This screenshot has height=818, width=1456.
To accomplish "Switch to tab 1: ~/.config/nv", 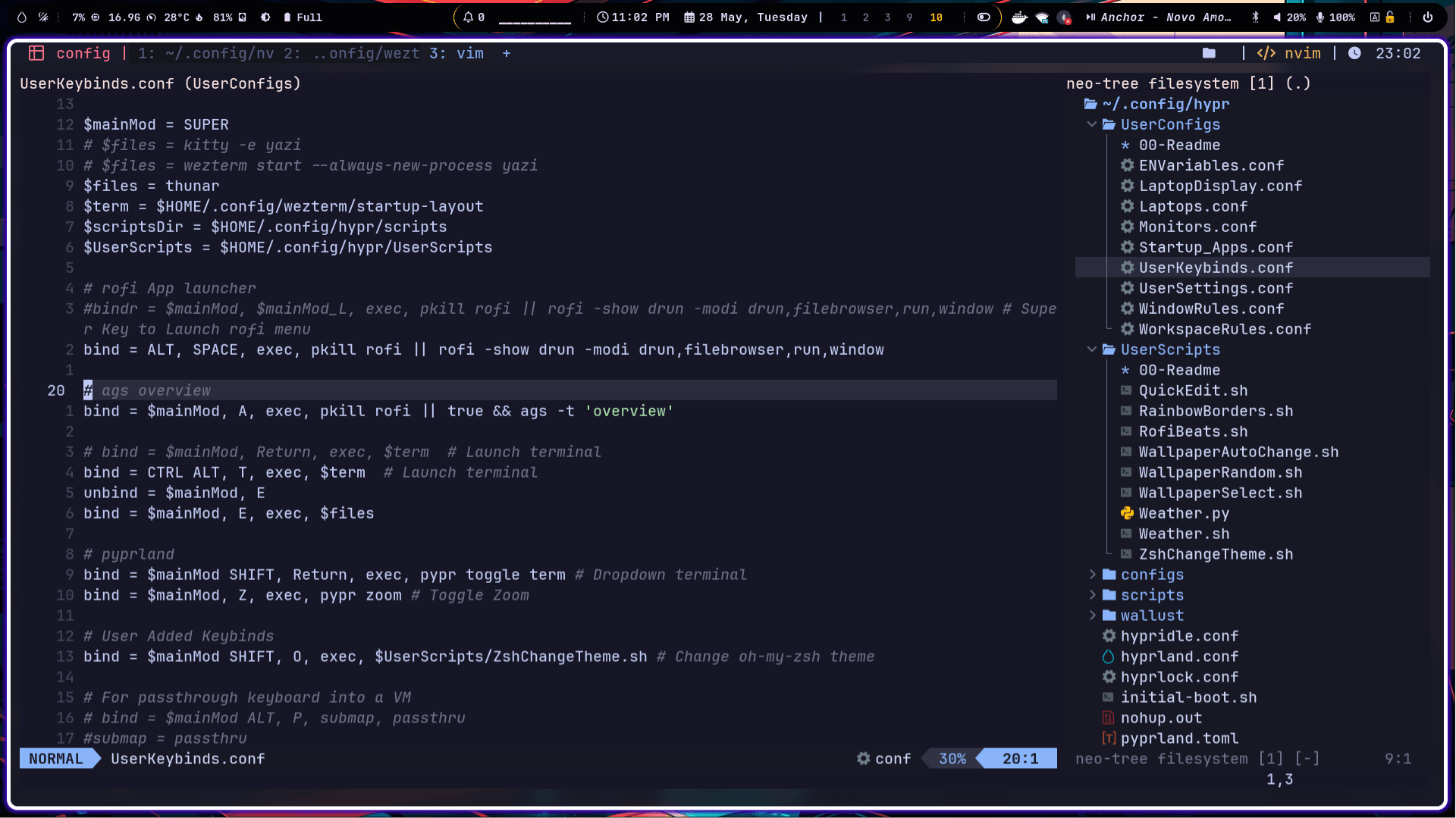I will pyautogui.click(x=206, y=53).
